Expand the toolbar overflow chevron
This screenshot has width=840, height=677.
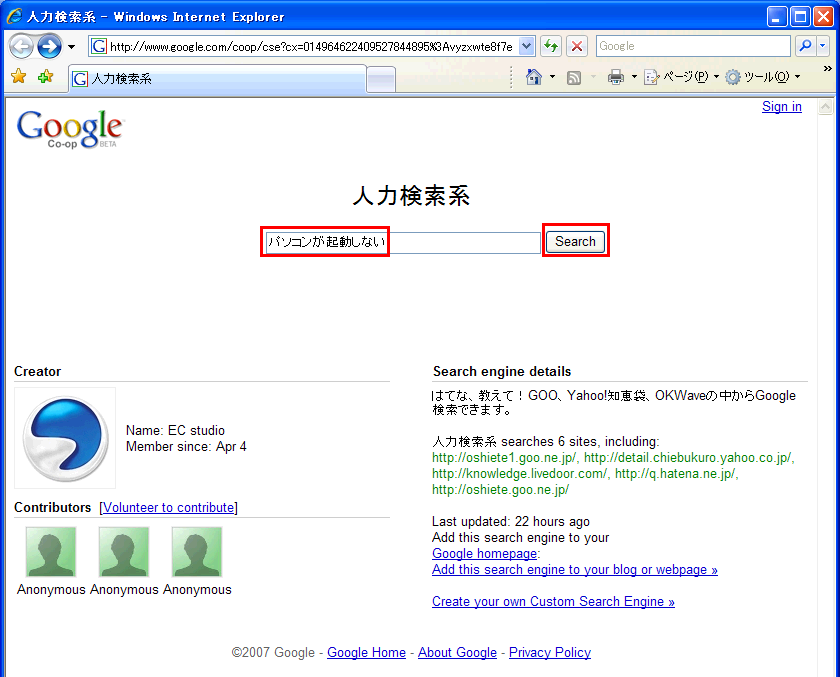pos(828,69)
